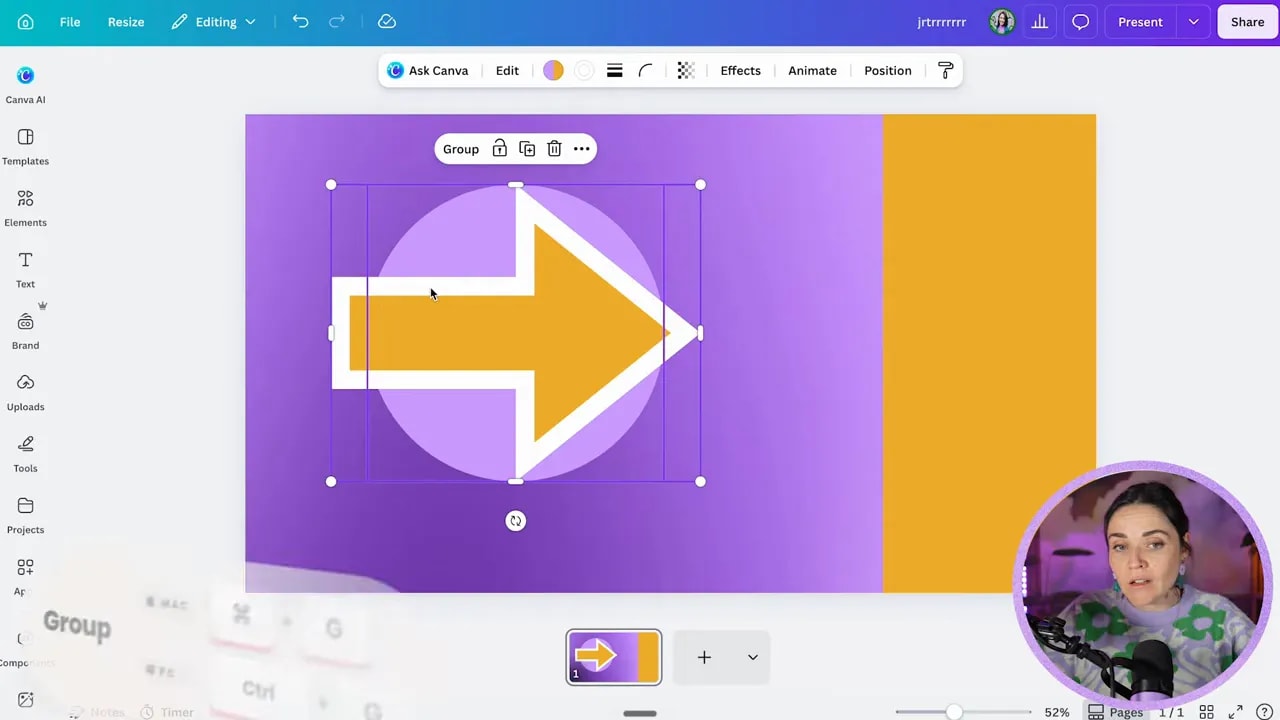Open the 52% zoom level menu
This screenshot has height=720, width=1280.
click(1057, 712)
